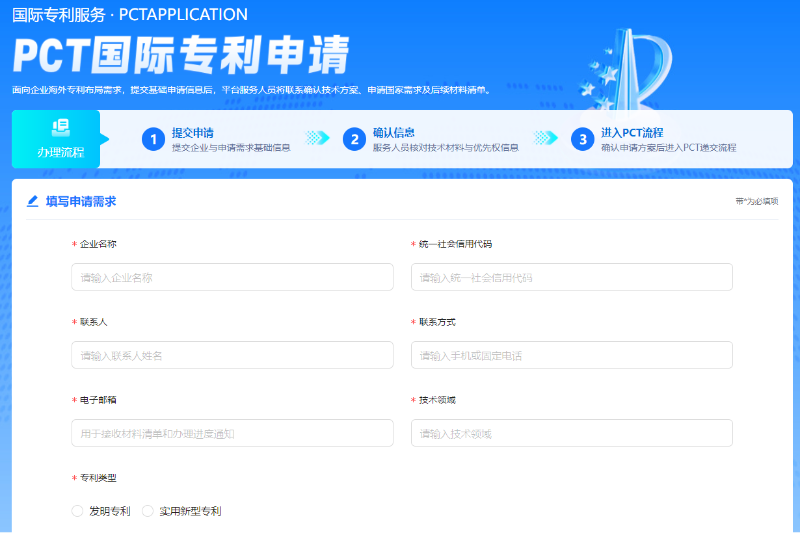Image resolution: width=800 pixels, height=533 pixels.
Task: Click the 填写申请需求 section heading
Action: tap(81, 201)
